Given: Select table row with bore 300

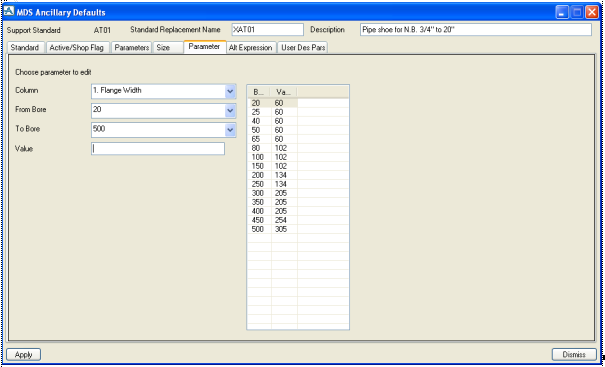Looking at the screenshot, I should click(x=298, y=193).
